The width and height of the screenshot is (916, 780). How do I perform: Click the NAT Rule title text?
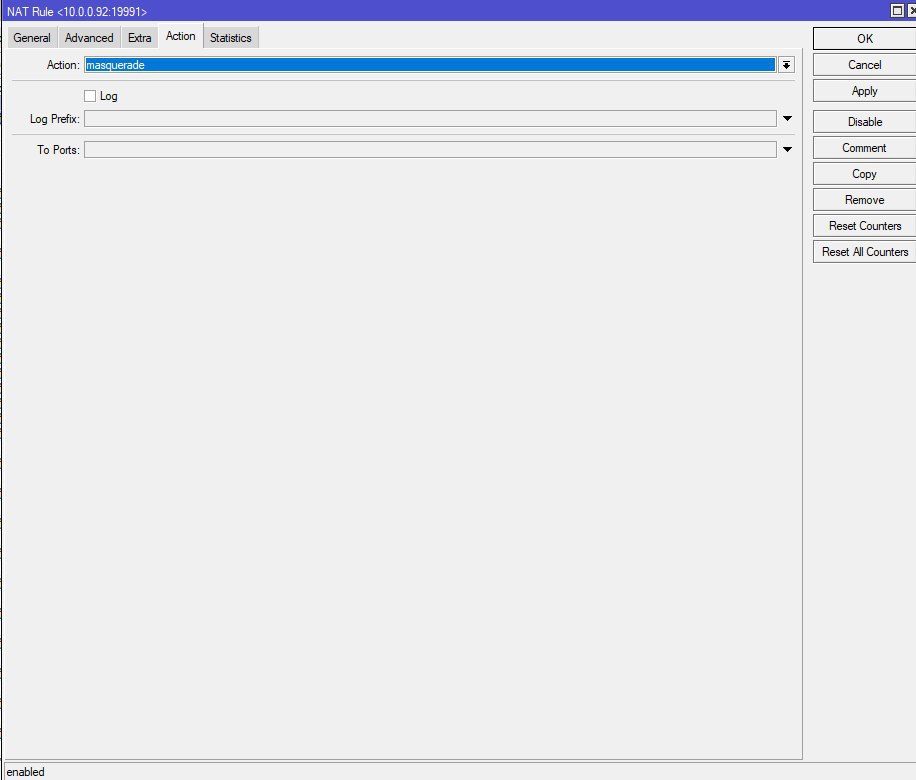tap(77, 12)
